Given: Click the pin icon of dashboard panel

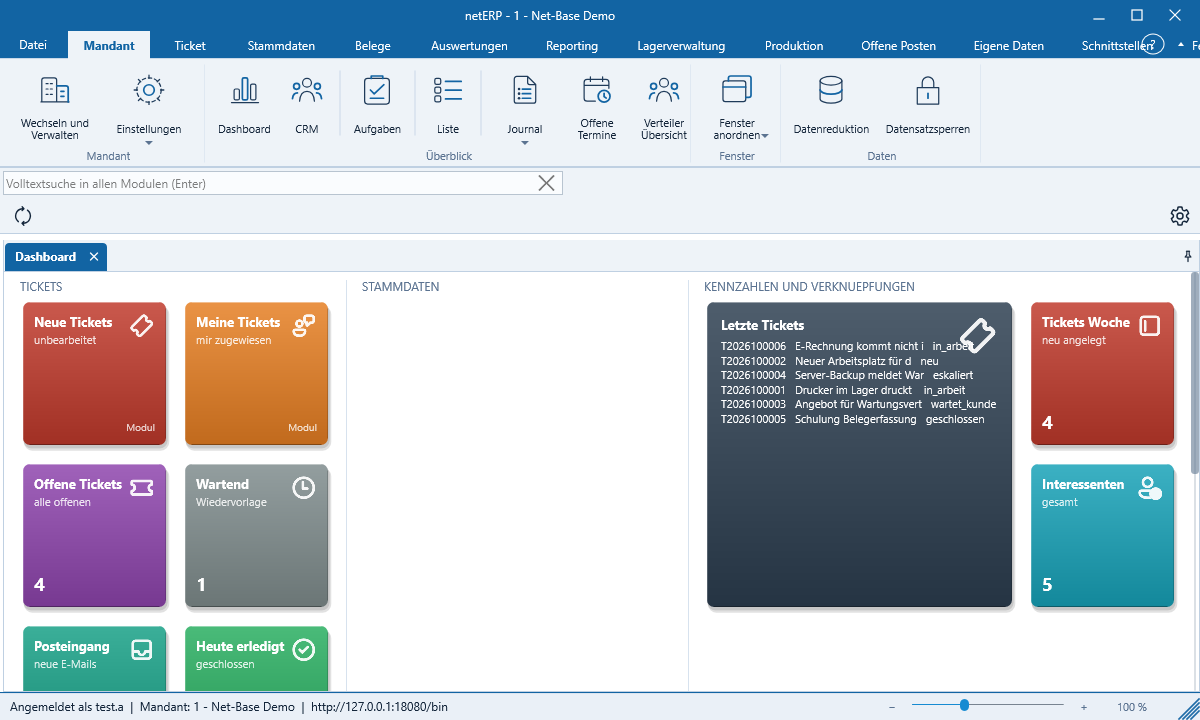Looking at the screenshot, I should pyautogui.click(x=1188, y=256).
